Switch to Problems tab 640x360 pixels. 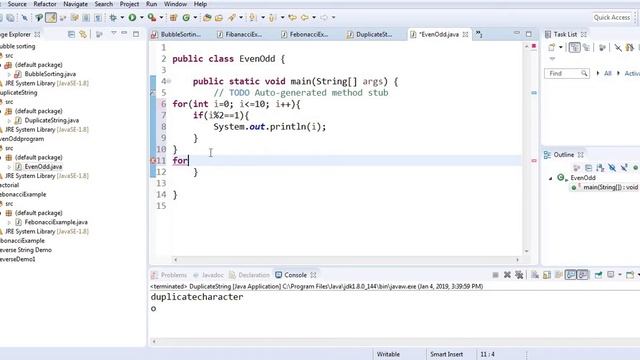click(x=169, y=275)
